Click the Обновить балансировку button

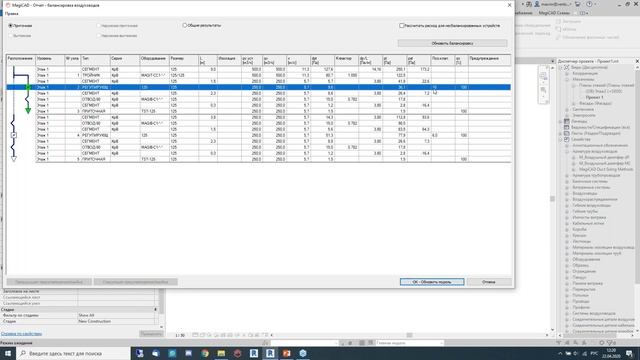[x=452, y=43]
